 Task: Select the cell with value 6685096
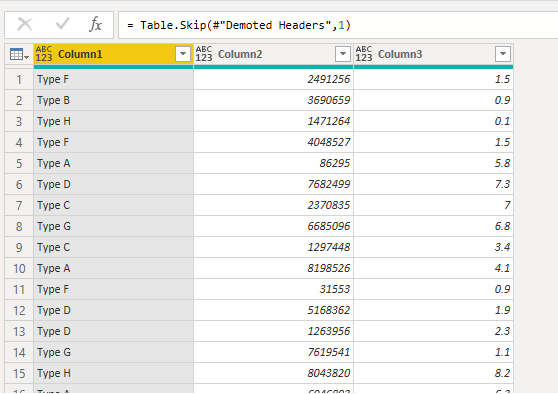[273, 226]
